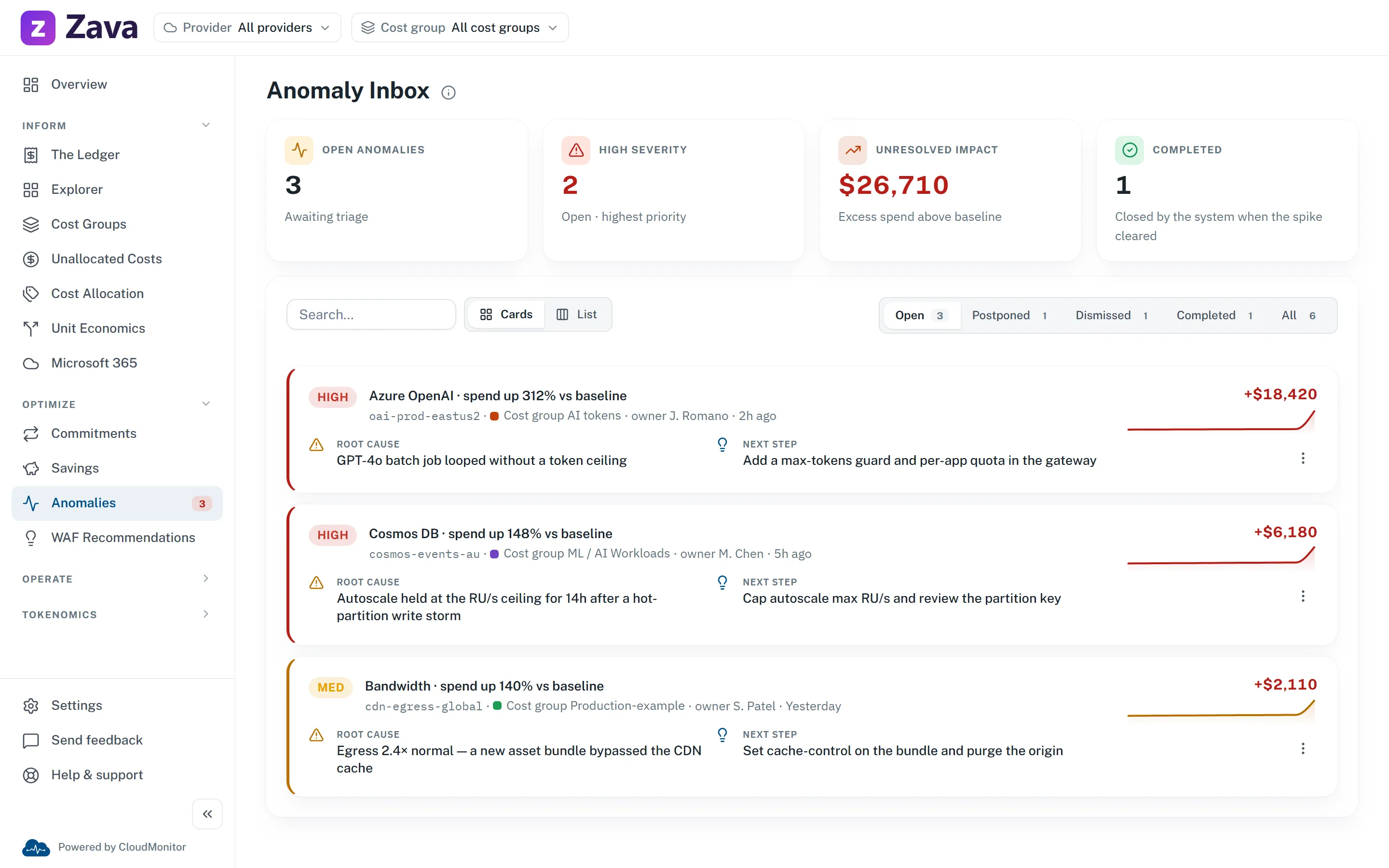The width and height of the screenshot is (1389, 868).
Task: Focus the Search anomalies field
Action: coord(371,314)
